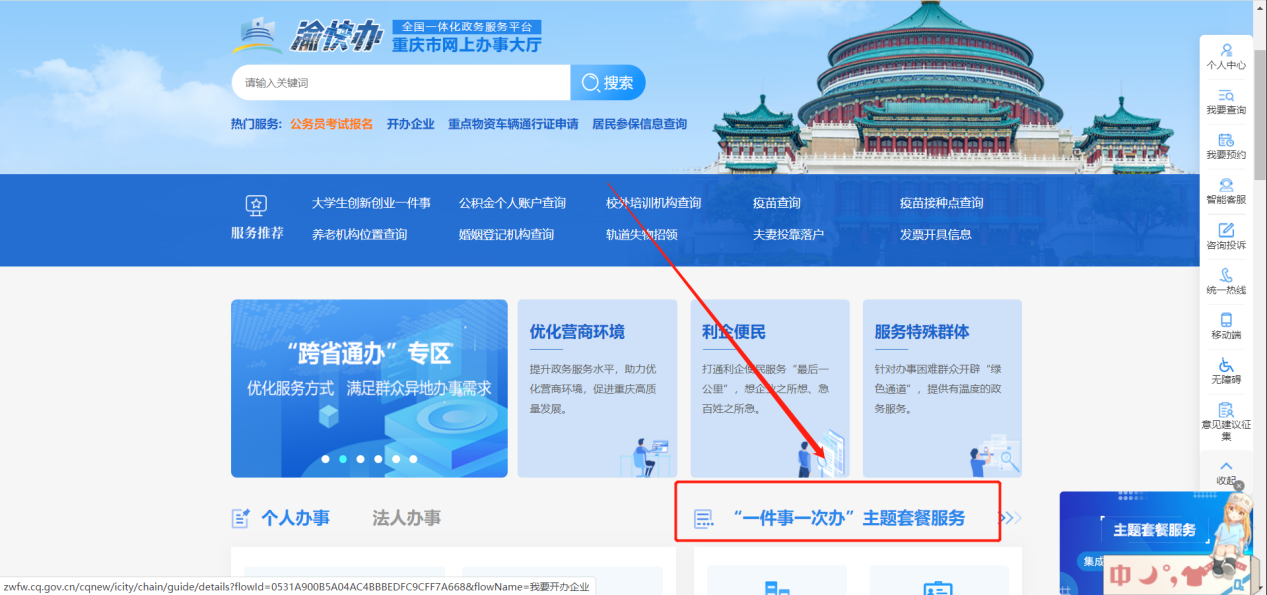
Task: Enable 无障碍 accessibility mode icon
Action: click(x=1226, y=372)
